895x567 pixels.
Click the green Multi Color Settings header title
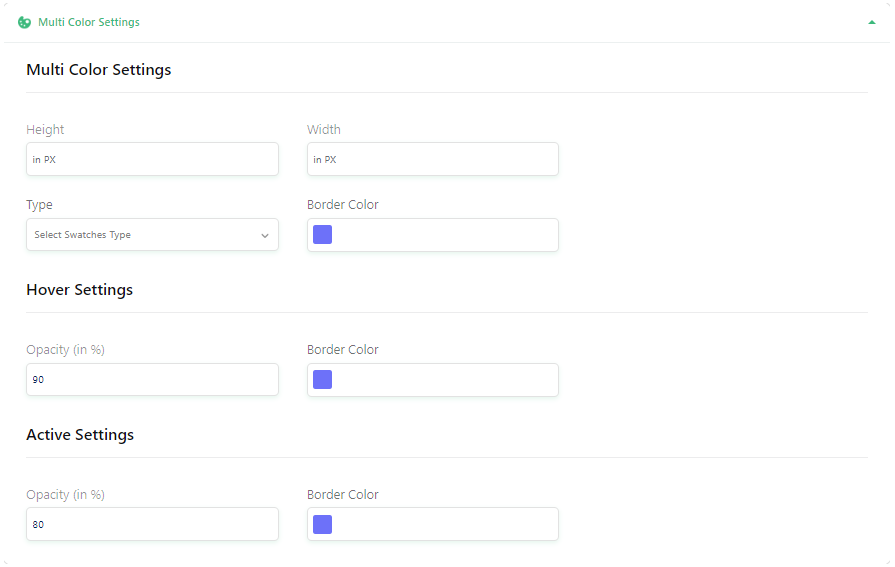click(x=88, y=22)
